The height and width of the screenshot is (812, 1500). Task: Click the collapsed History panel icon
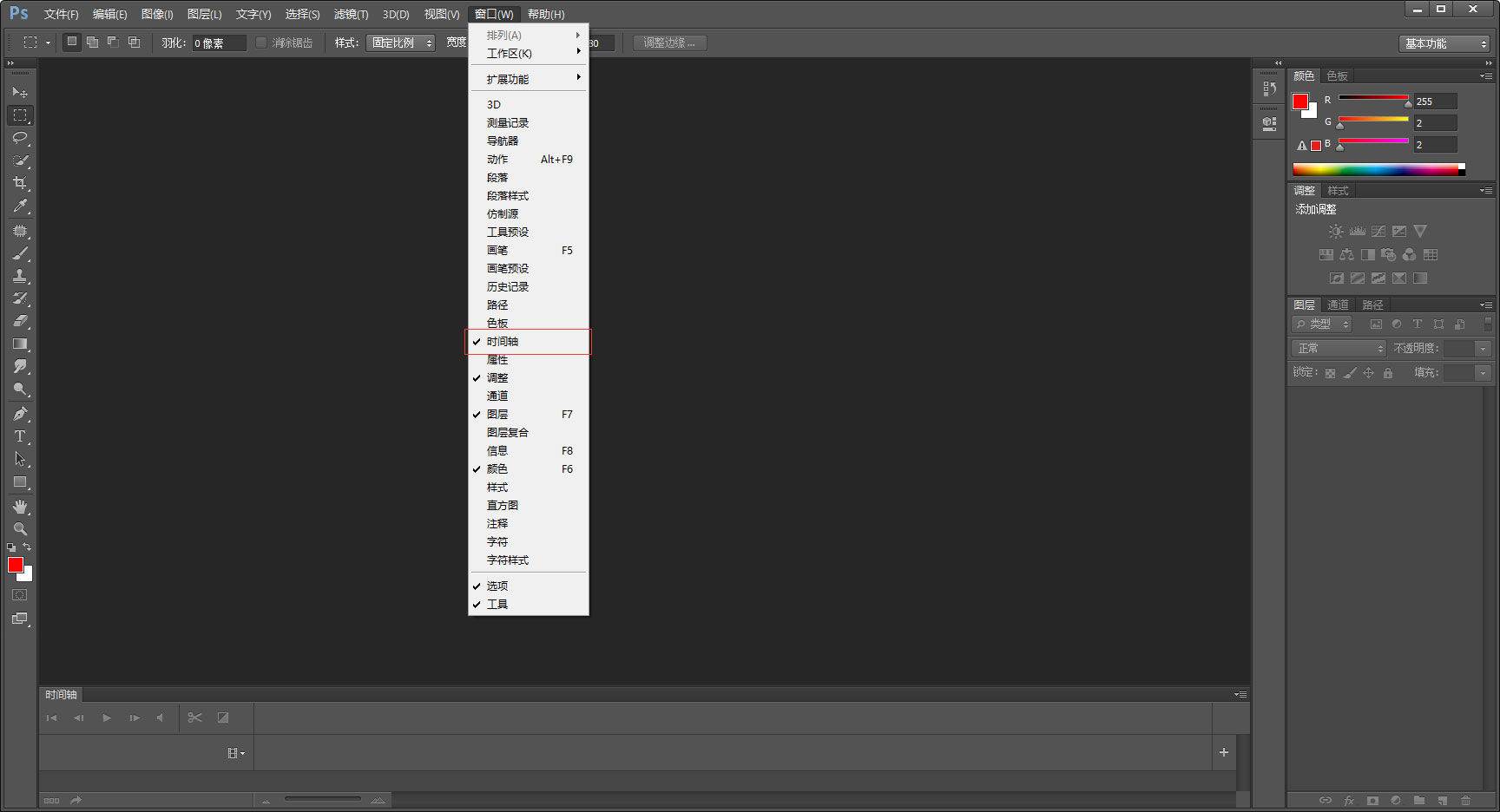(x=1269, y=88)
